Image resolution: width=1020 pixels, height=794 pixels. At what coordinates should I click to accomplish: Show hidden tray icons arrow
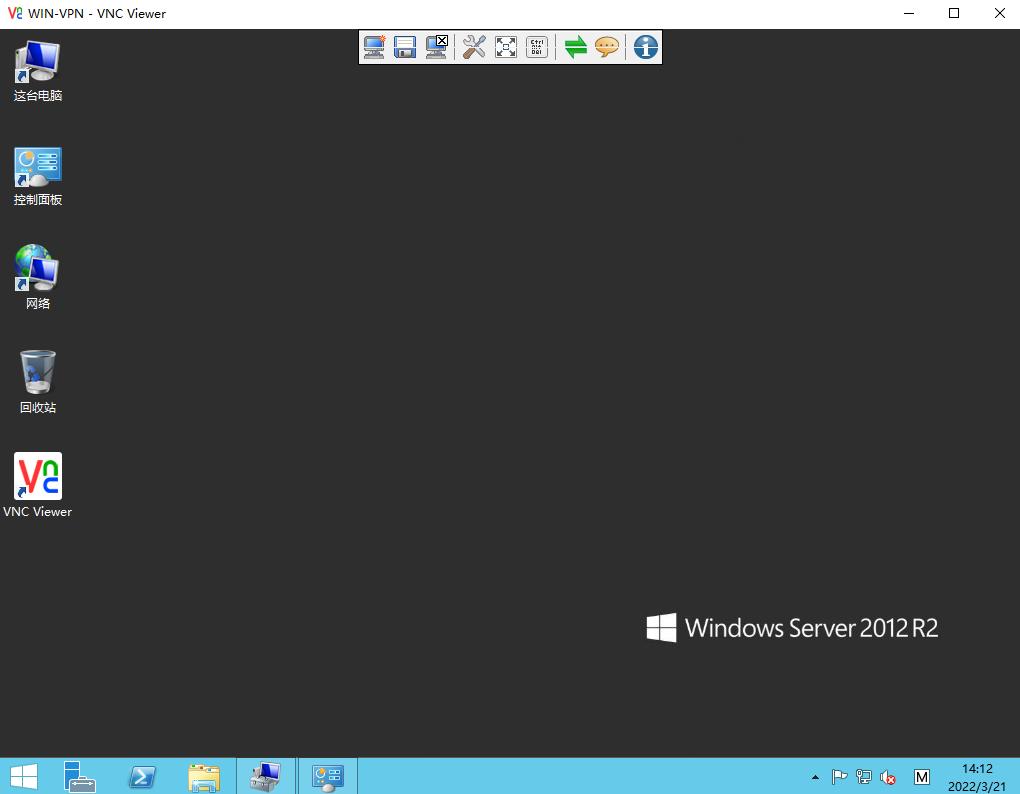[x=815, y=777]
